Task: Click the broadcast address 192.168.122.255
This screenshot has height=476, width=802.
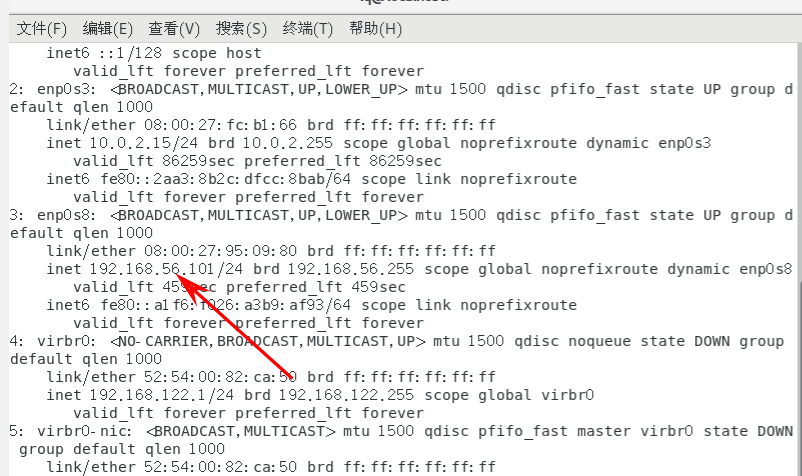Action: click(346, 395)
